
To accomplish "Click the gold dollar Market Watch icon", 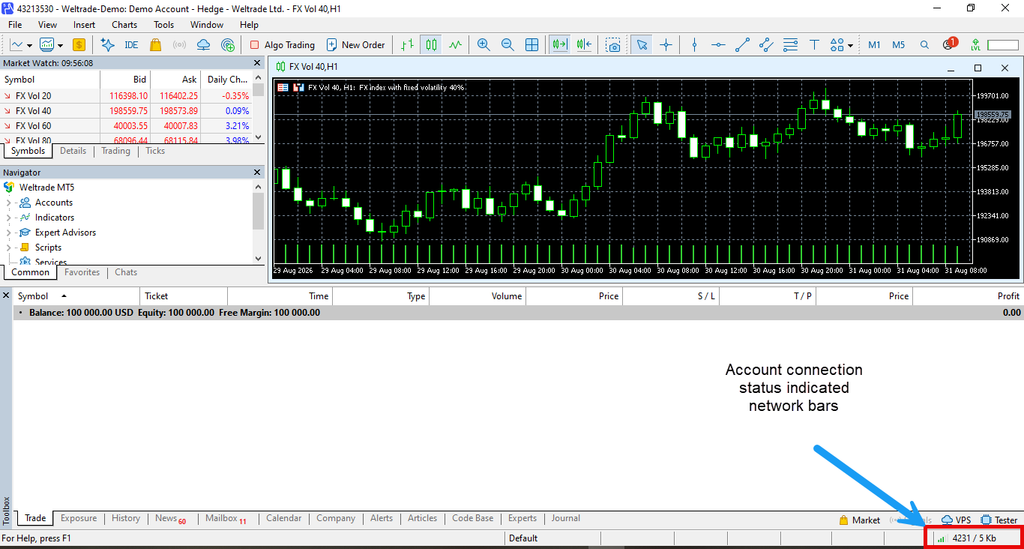I will point(79,45).
